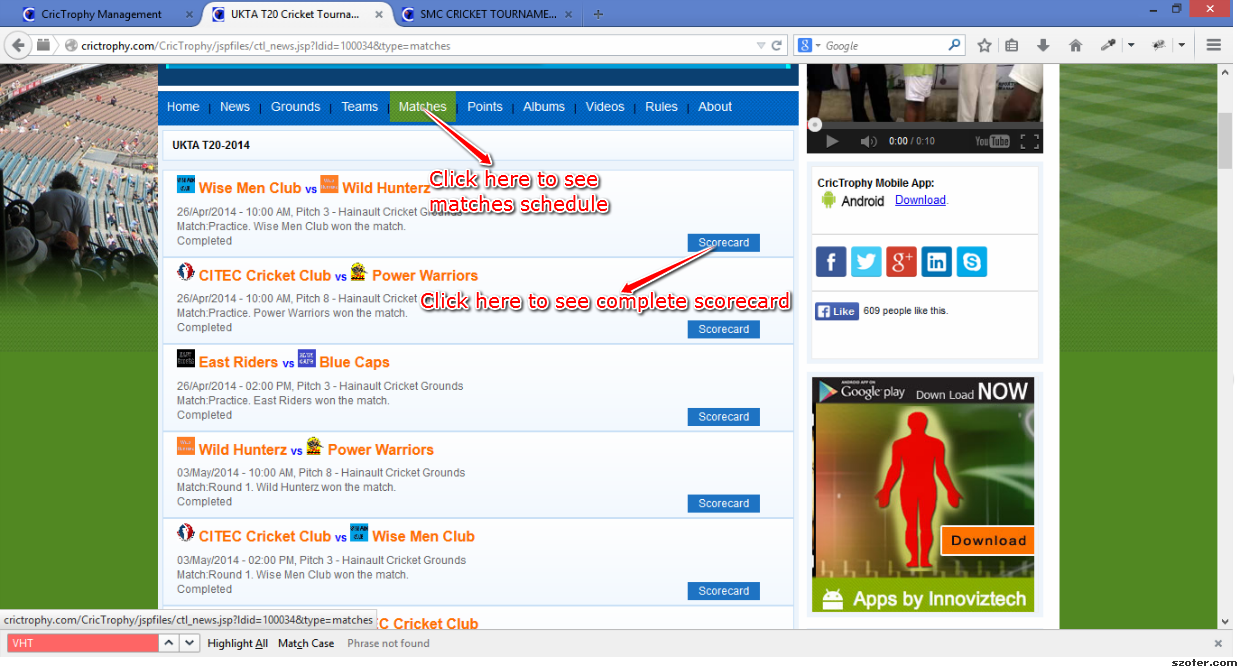Click the Skype icon

972,262
